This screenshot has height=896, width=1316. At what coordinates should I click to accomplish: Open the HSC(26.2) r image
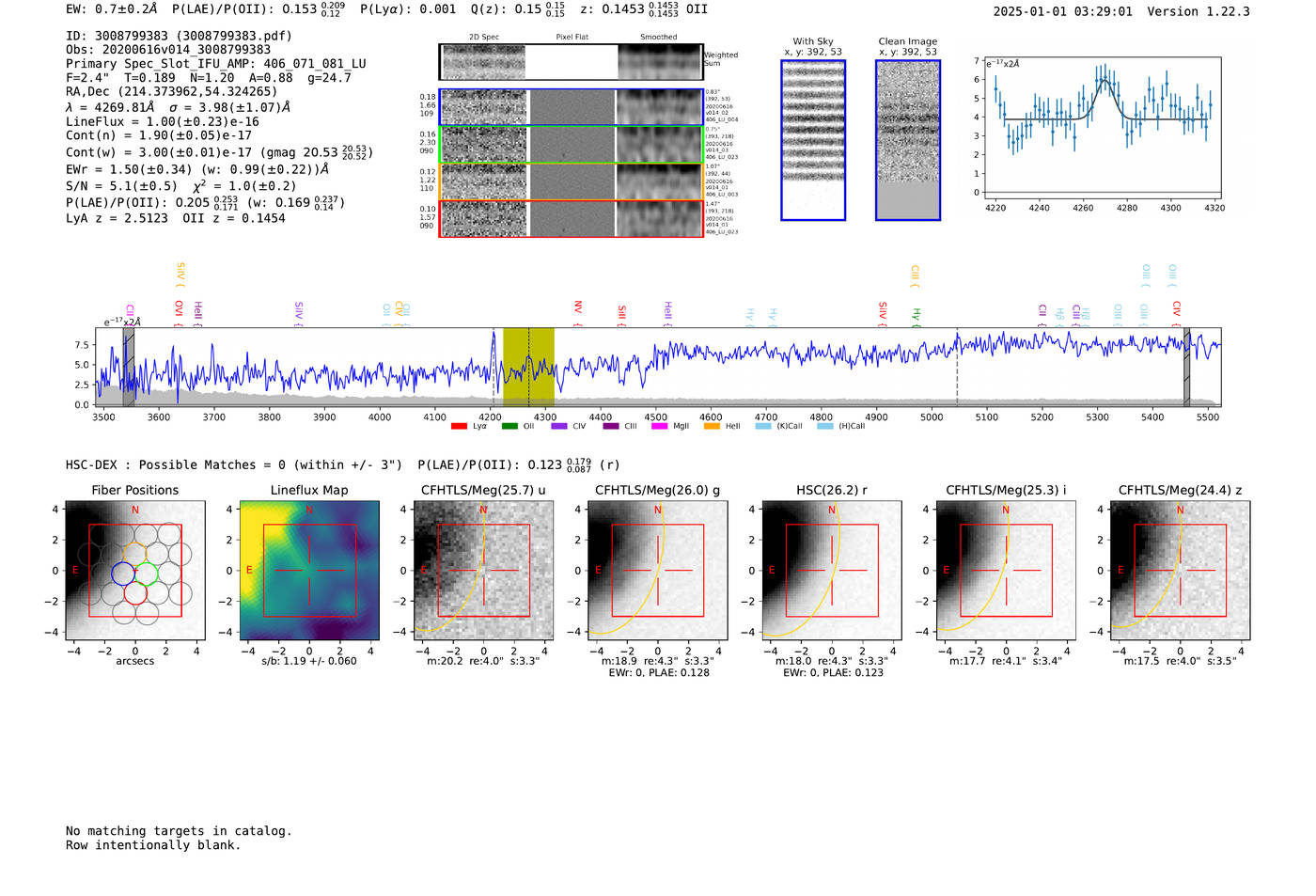point(831,570)
